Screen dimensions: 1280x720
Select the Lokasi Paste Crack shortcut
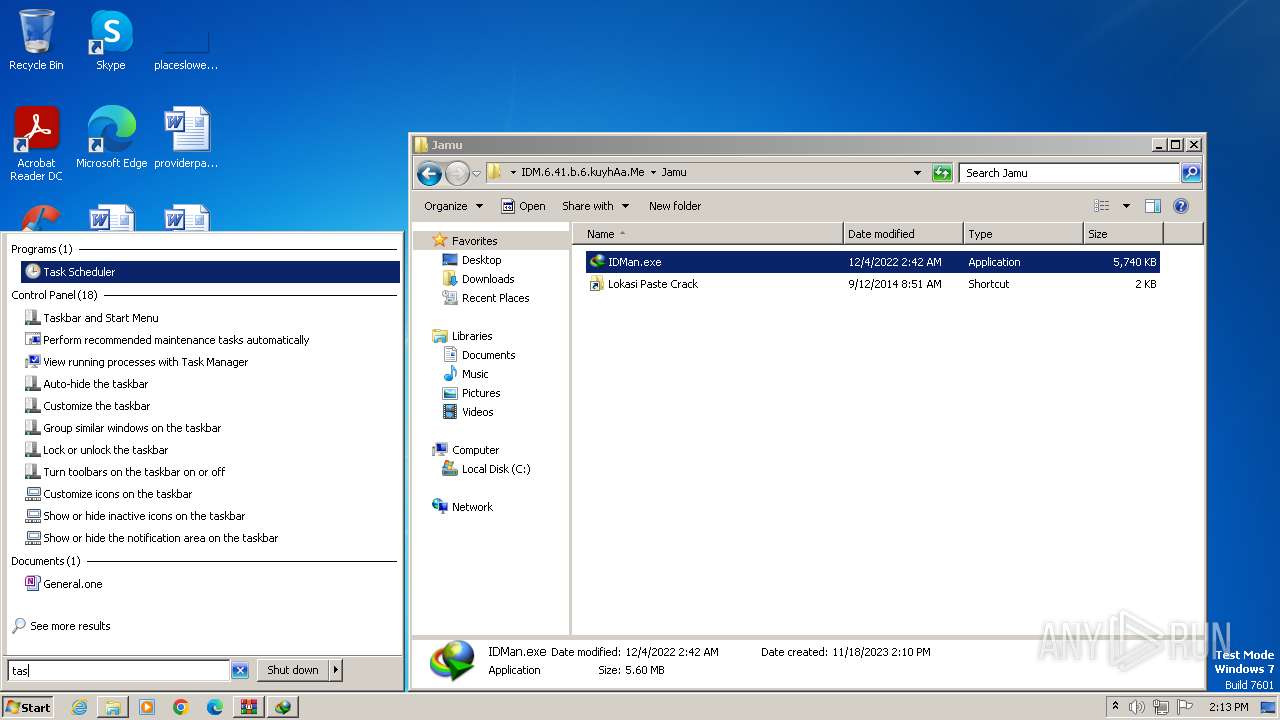[872, 284]
